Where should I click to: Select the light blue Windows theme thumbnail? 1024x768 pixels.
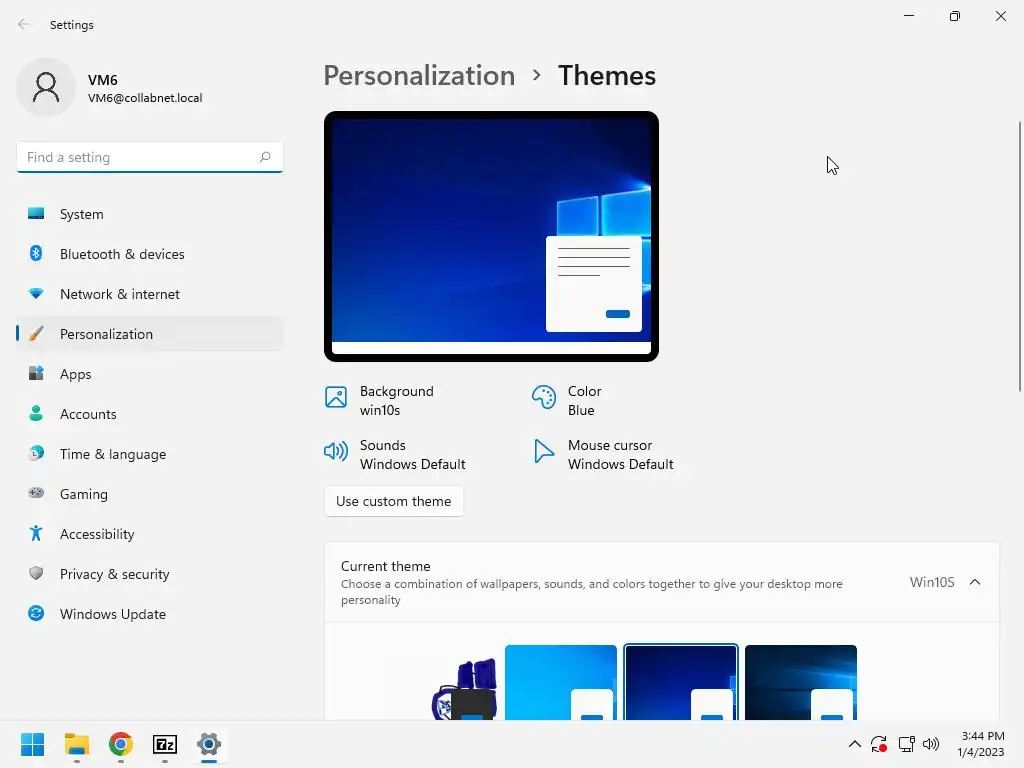point(560,682)
